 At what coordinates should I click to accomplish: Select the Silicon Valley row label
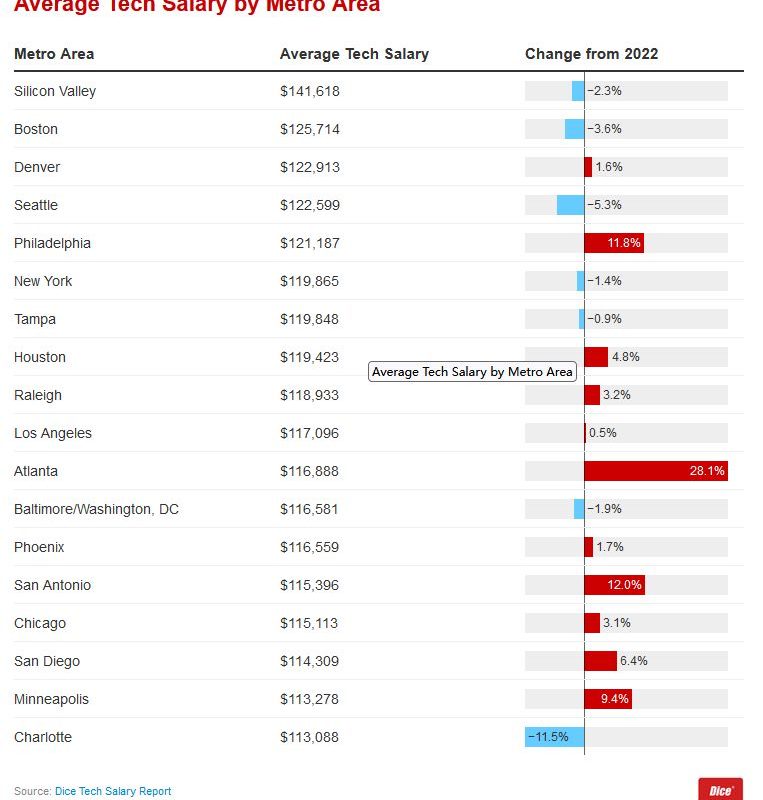55,91
